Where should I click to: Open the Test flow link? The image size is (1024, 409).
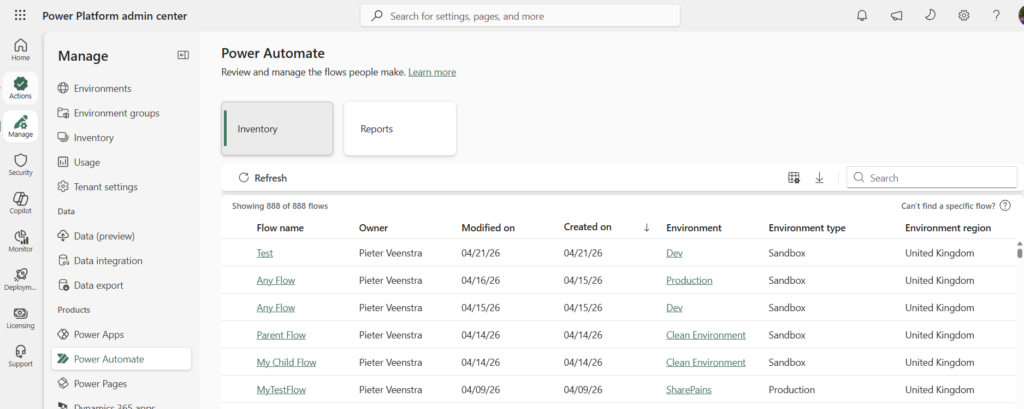click(264, 253)
